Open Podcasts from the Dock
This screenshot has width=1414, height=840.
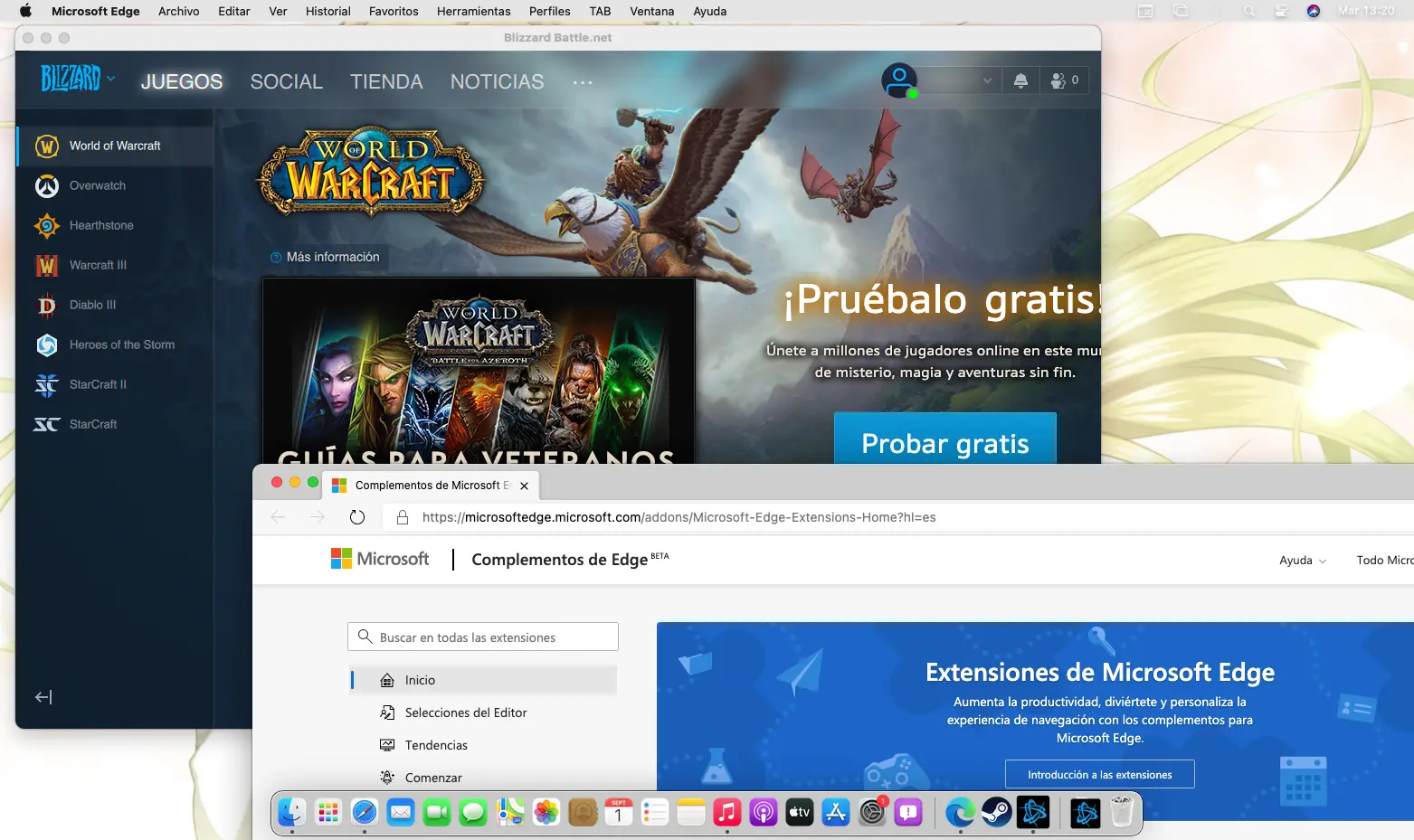764,812
